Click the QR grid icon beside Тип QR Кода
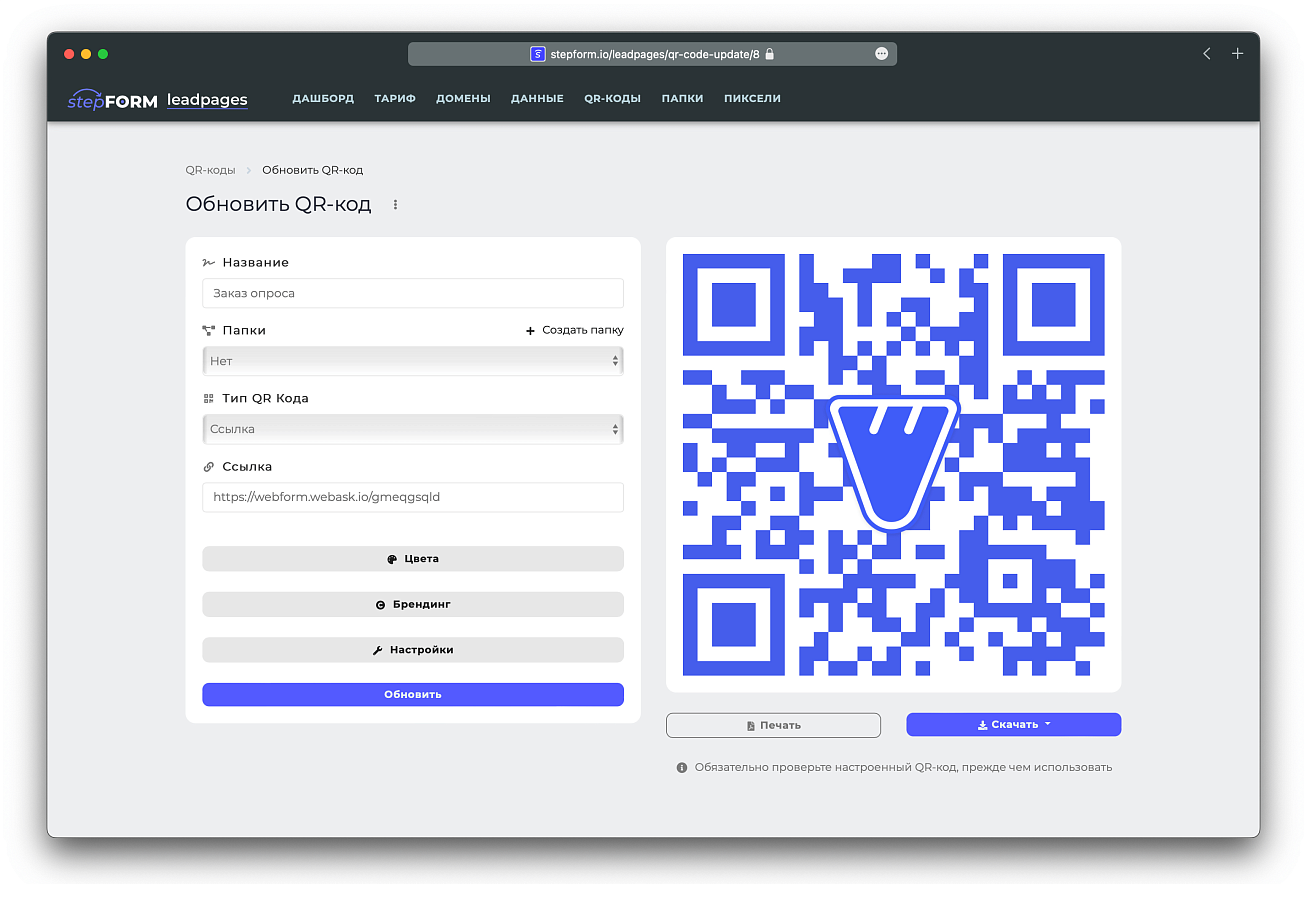This screenshot has width=1307, height=900. pyautogui.click(x=208, y=398)
